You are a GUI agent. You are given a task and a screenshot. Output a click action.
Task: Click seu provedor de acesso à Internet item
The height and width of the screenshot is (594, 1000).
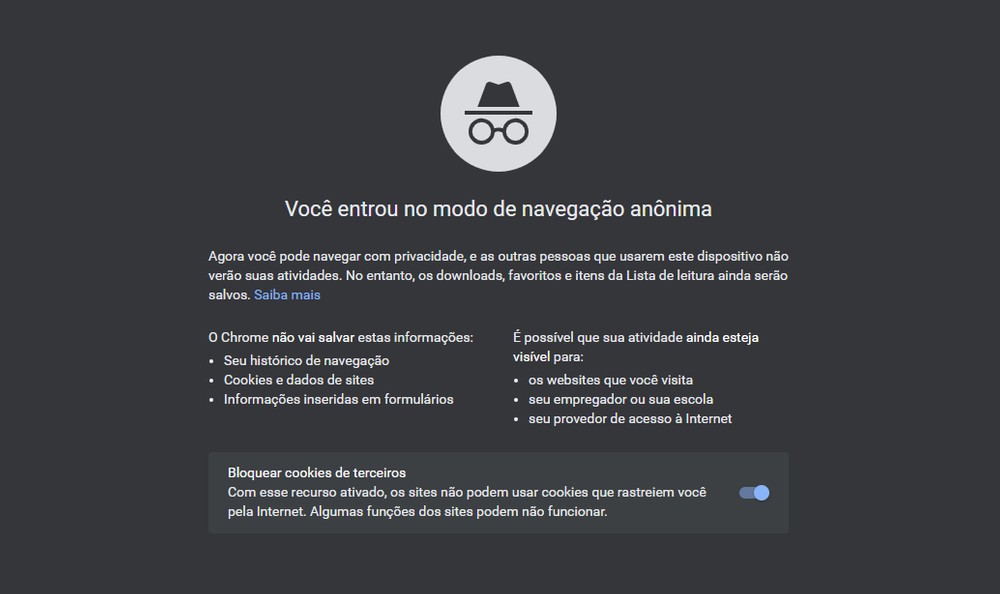[x=630, y=419]
